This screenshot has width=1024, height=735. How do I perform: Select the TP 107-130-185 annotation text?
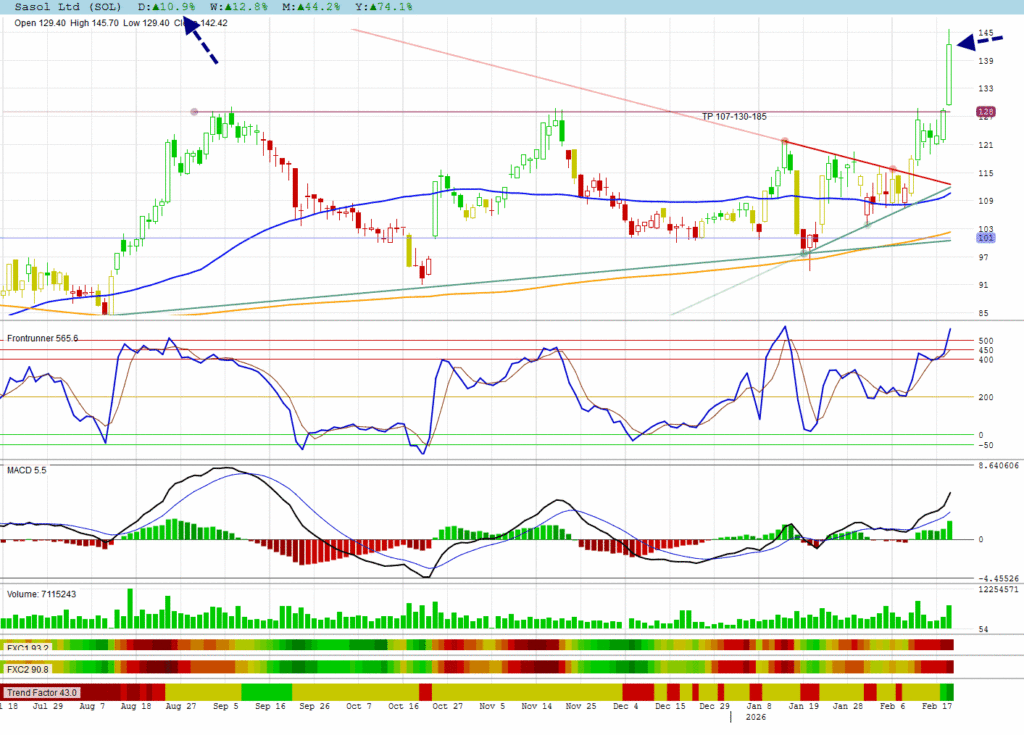click(x=734, y=117)
